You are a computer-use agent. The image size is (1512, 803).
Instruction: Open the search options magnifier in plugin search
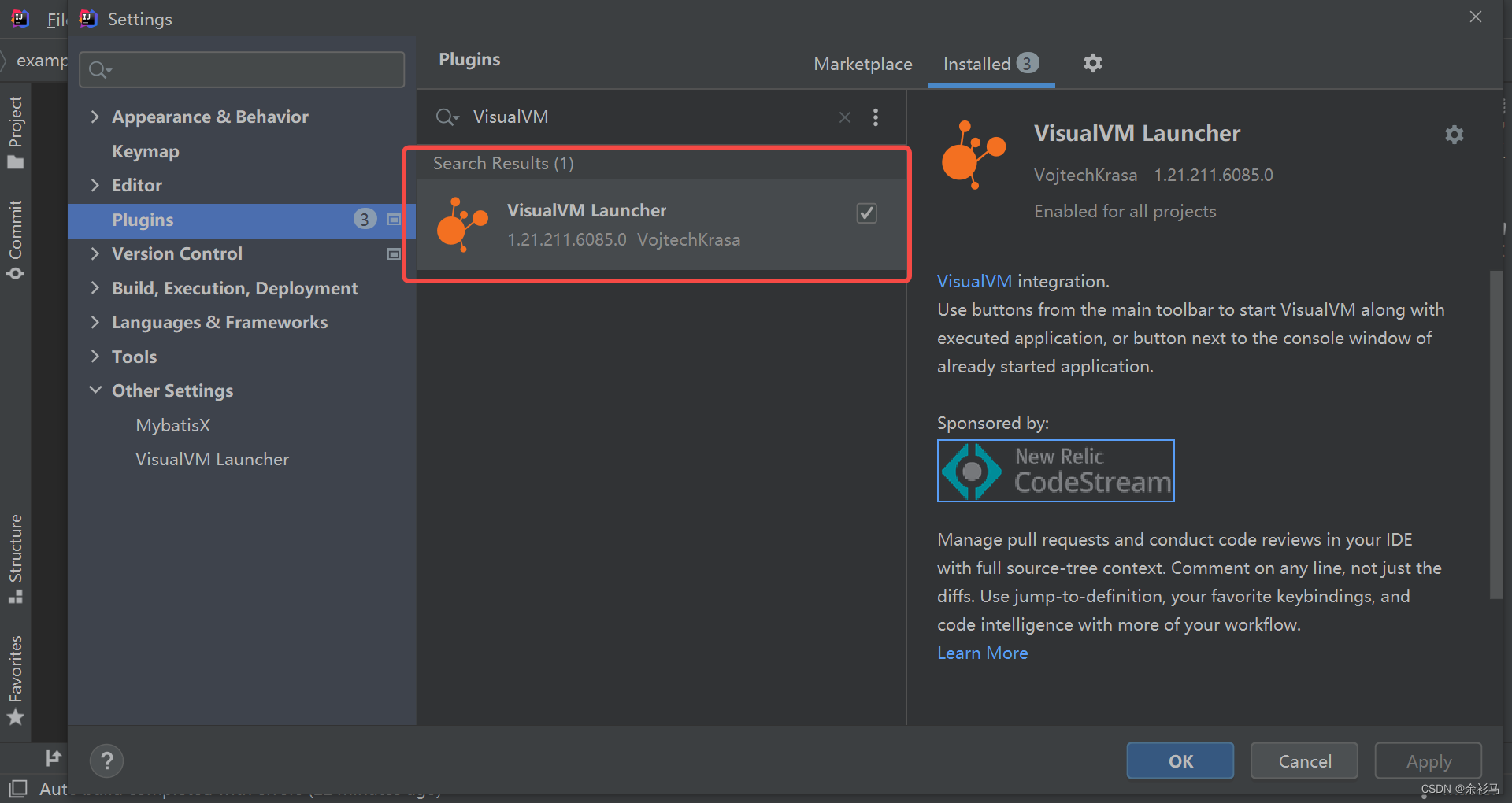(x=447, y=117)
